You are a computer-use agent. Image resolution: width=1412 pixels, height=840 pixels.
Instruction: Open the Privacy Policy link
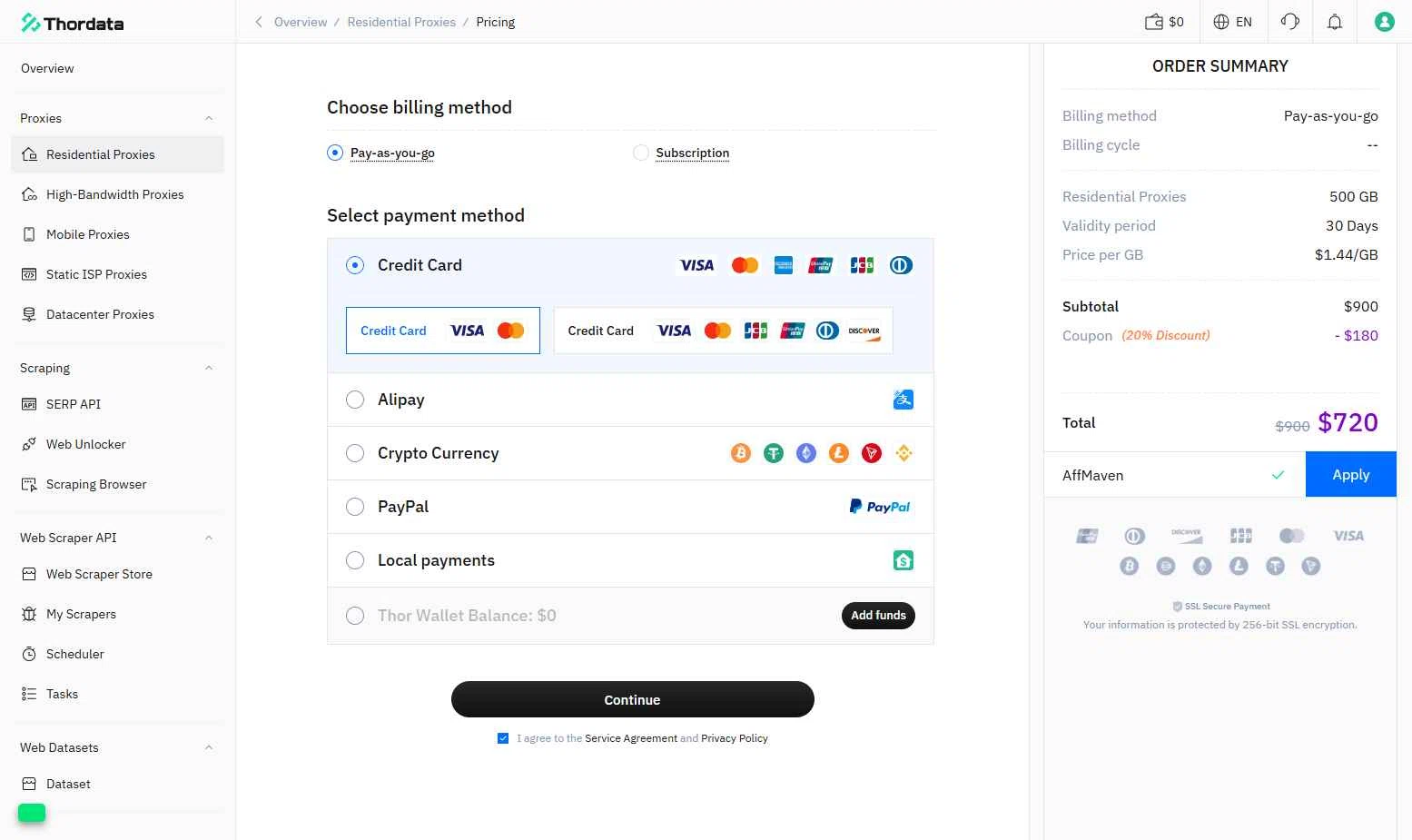735,738
